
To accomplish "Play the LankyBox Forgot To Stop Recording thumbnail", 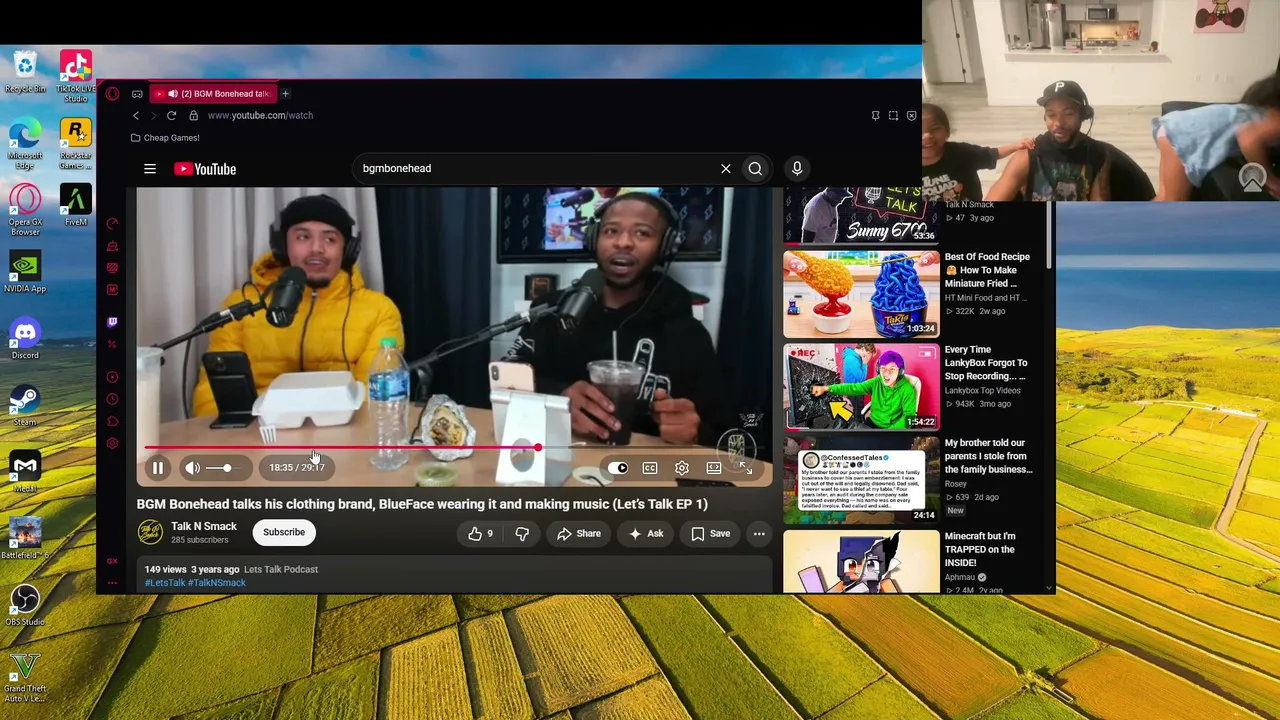I will [861, 387].
